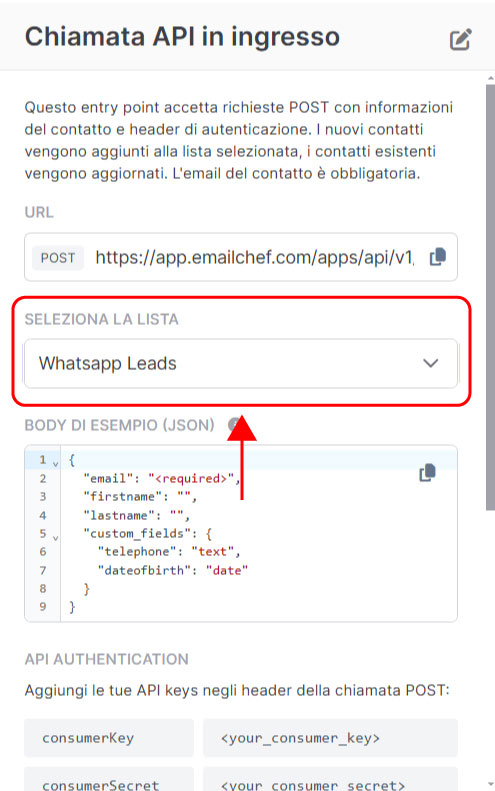Click the <your_consumer_key> placeholder value

pos(331,738)
